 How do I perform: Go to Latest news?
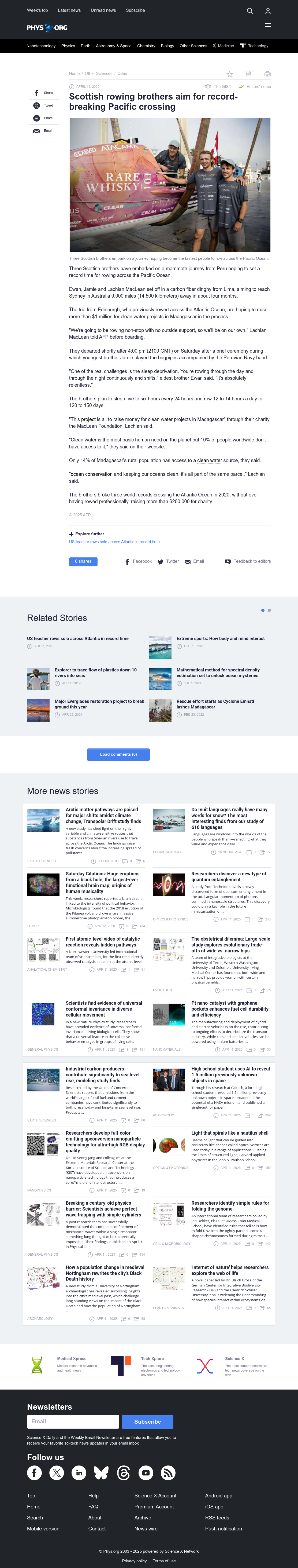pos(69,10)
